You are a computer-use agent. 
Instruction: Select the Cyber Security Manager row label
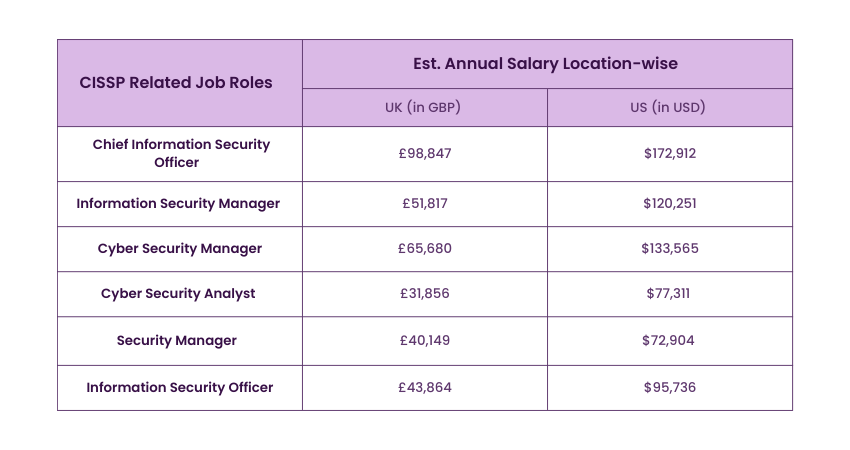180,248
